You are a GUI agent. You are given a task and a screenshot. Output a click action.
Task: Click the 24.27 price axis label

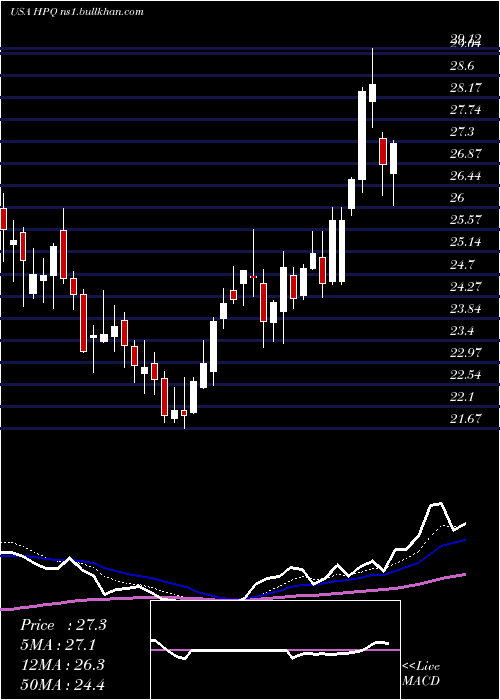click(466, 286)
